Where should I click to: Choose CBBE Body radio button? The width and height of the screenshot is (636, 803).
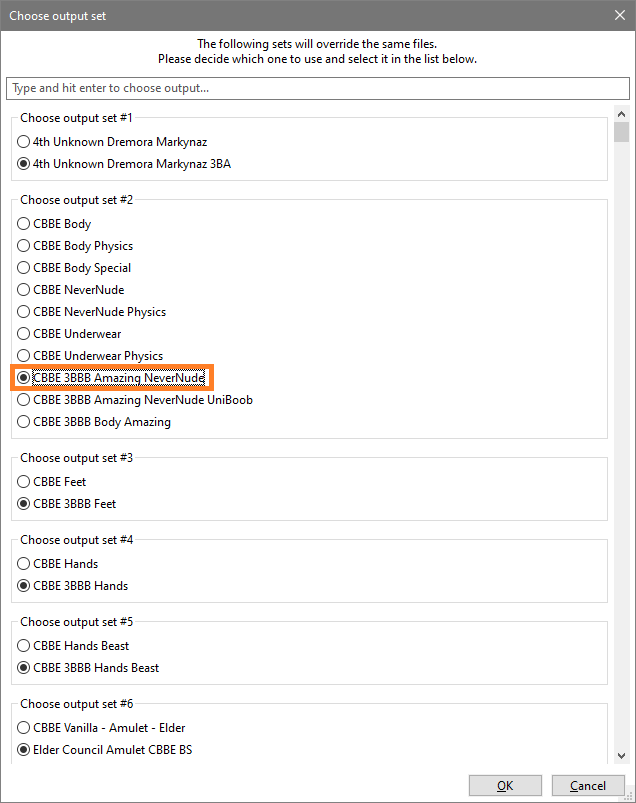[54, 224]
